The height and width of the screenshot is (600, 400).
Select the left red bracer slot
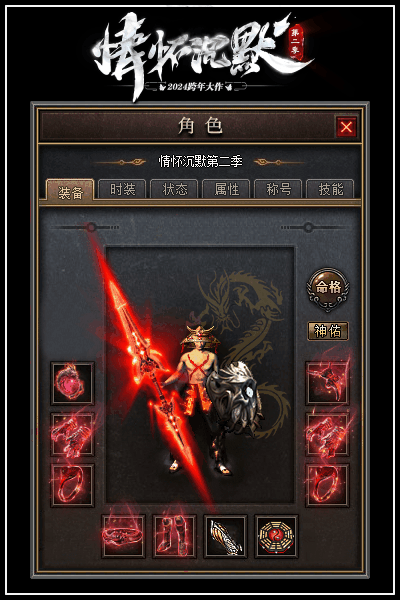point(72,434)
